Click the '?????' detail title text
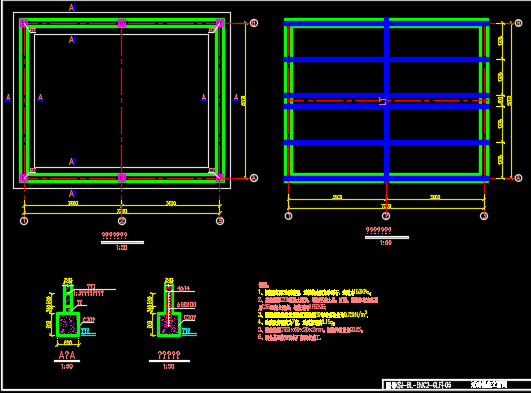Image resolution: width=531 pixels, height=393 pixels. pyautogui.click(x=169, y=355)
